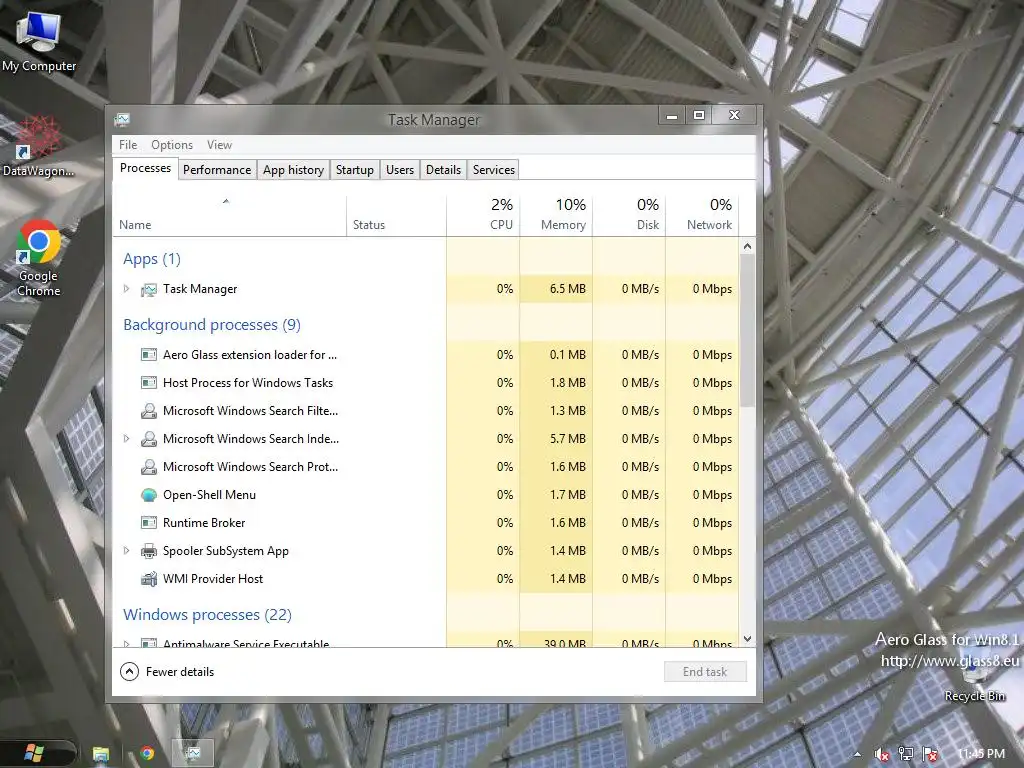Switch to the App history tab
Viewport: 1024px width, 768px height.
coord(293,170)
